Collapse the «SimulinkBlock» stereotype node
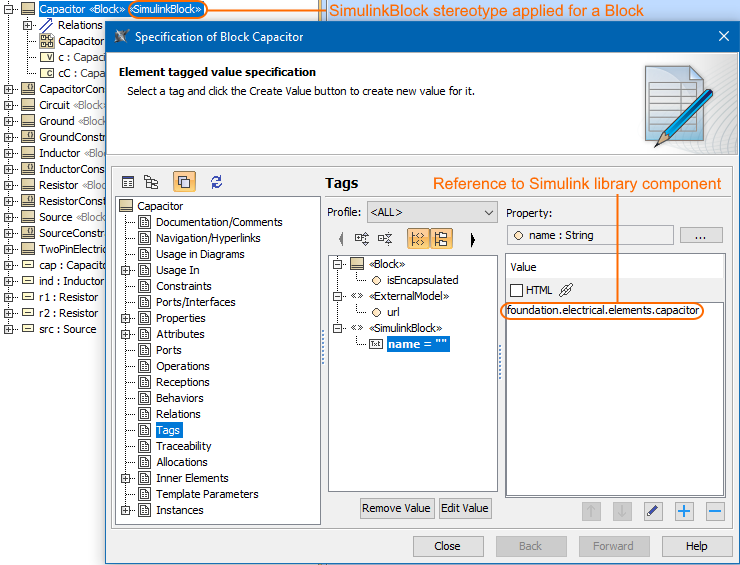 [x=339, y=328]
